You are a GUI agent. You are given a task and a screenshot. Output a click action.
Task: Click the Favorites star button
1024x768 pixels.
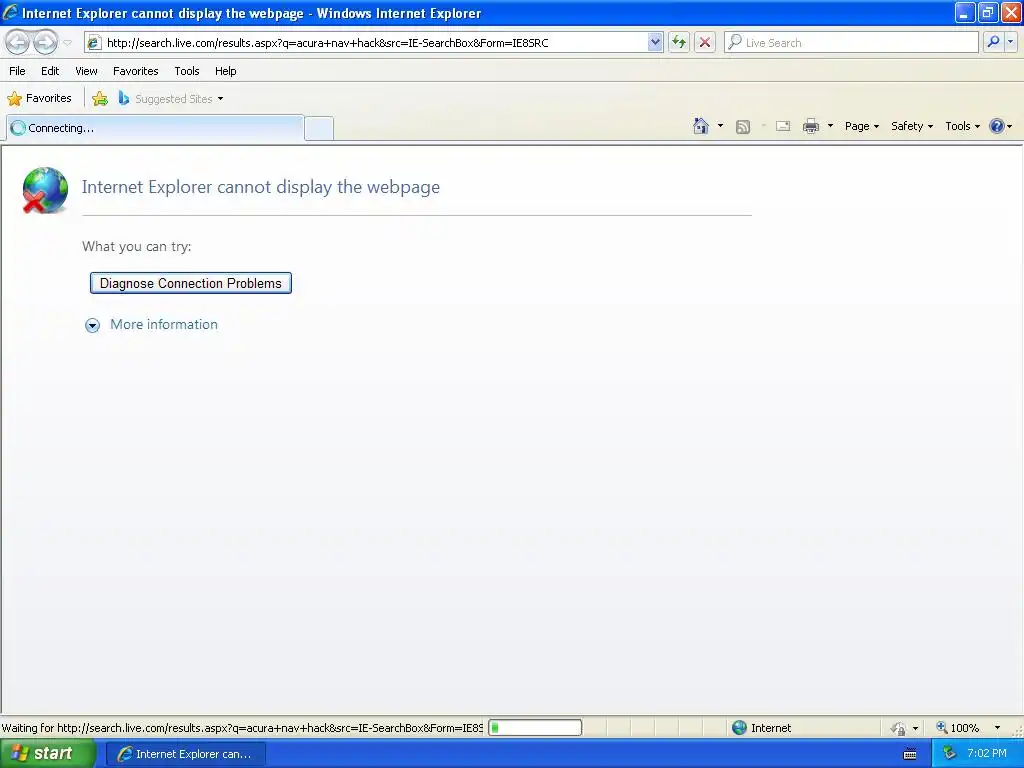[39, 99]
